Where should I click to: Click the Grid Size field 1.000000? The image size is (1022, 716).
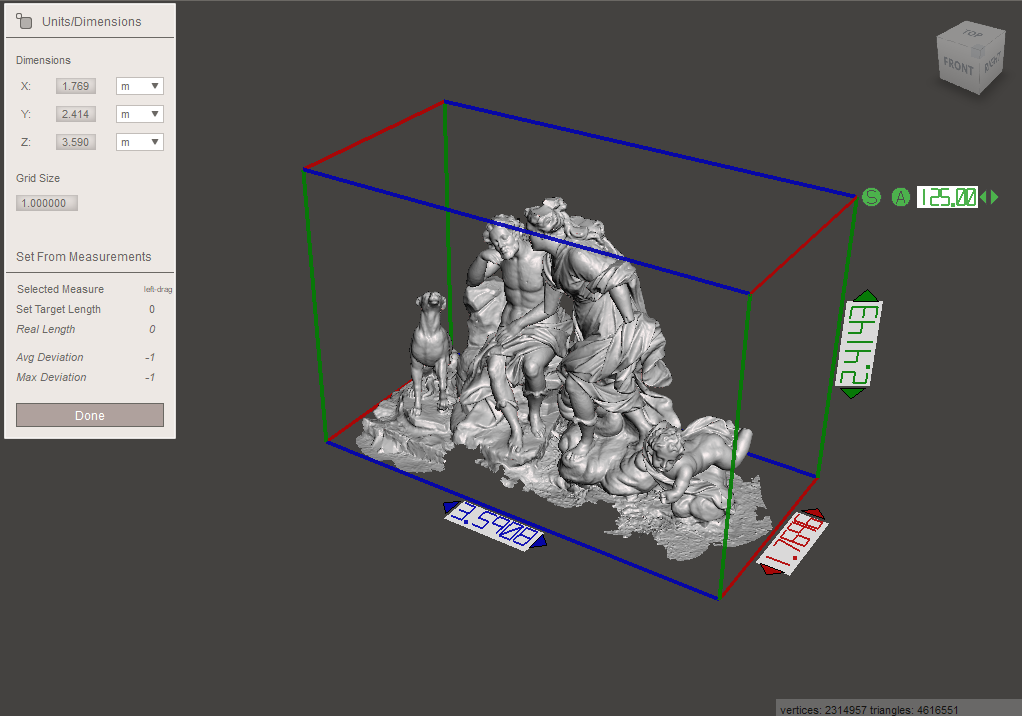coord(47,203)
